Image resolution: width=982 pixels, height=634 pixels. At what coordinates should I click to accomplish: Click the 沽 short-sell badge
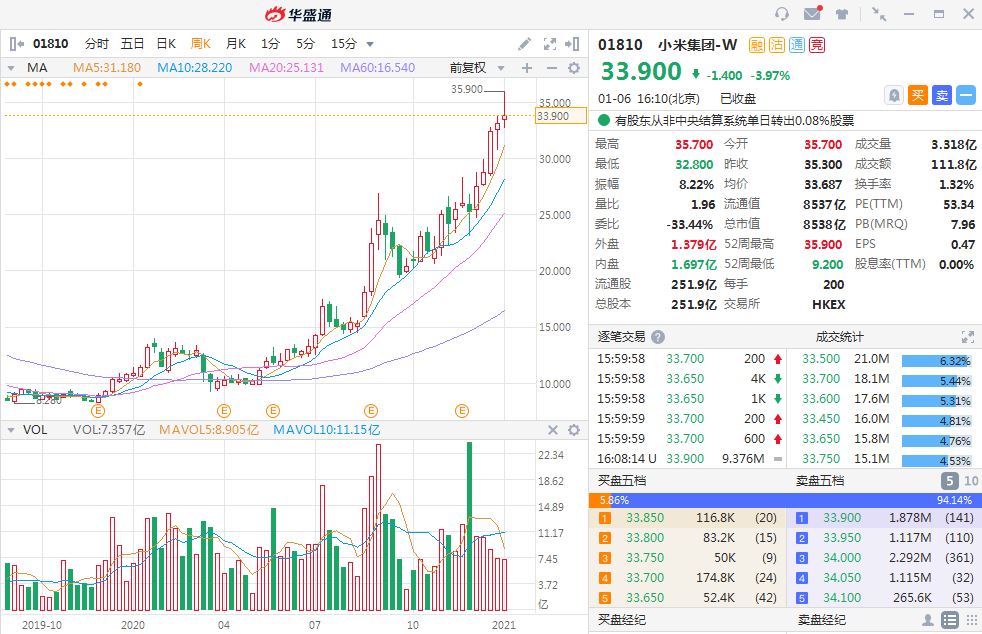click(777, 45)
